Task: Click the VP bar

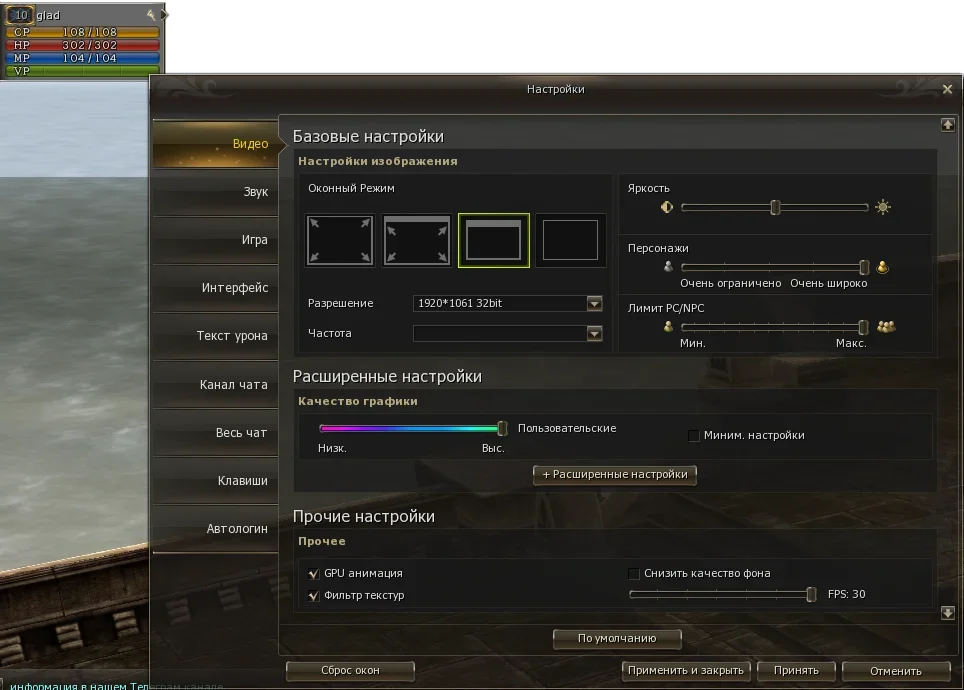Action: 82,71
